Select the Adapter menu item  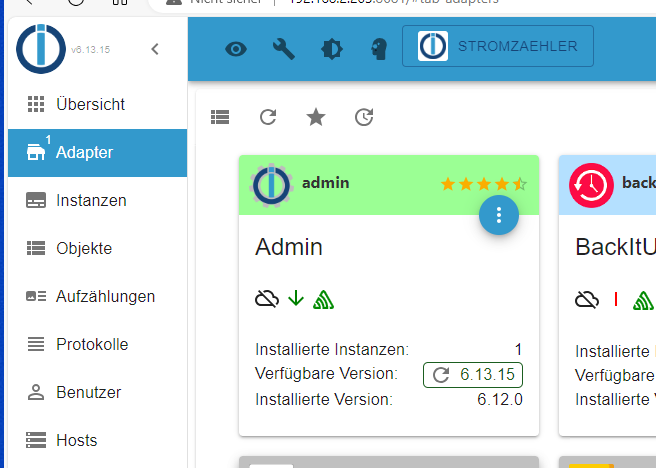[x=97, y=153]
